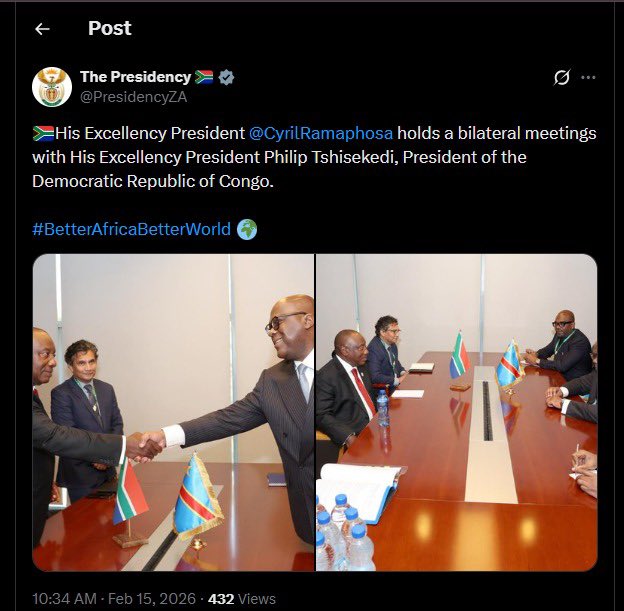624x611 pixels.
Task: Open the handshake photo on the left
Action: (x=173, y=412)
